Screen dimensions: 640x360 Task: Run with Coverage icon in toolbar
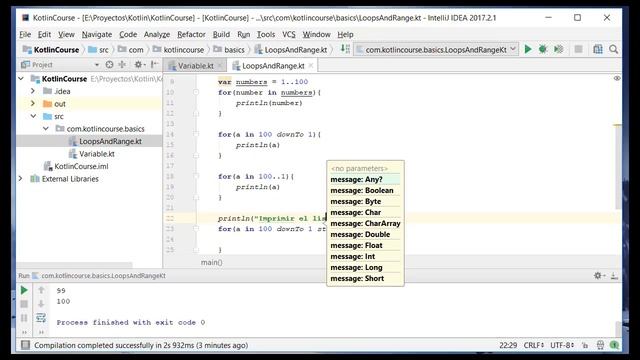point(558,49)
